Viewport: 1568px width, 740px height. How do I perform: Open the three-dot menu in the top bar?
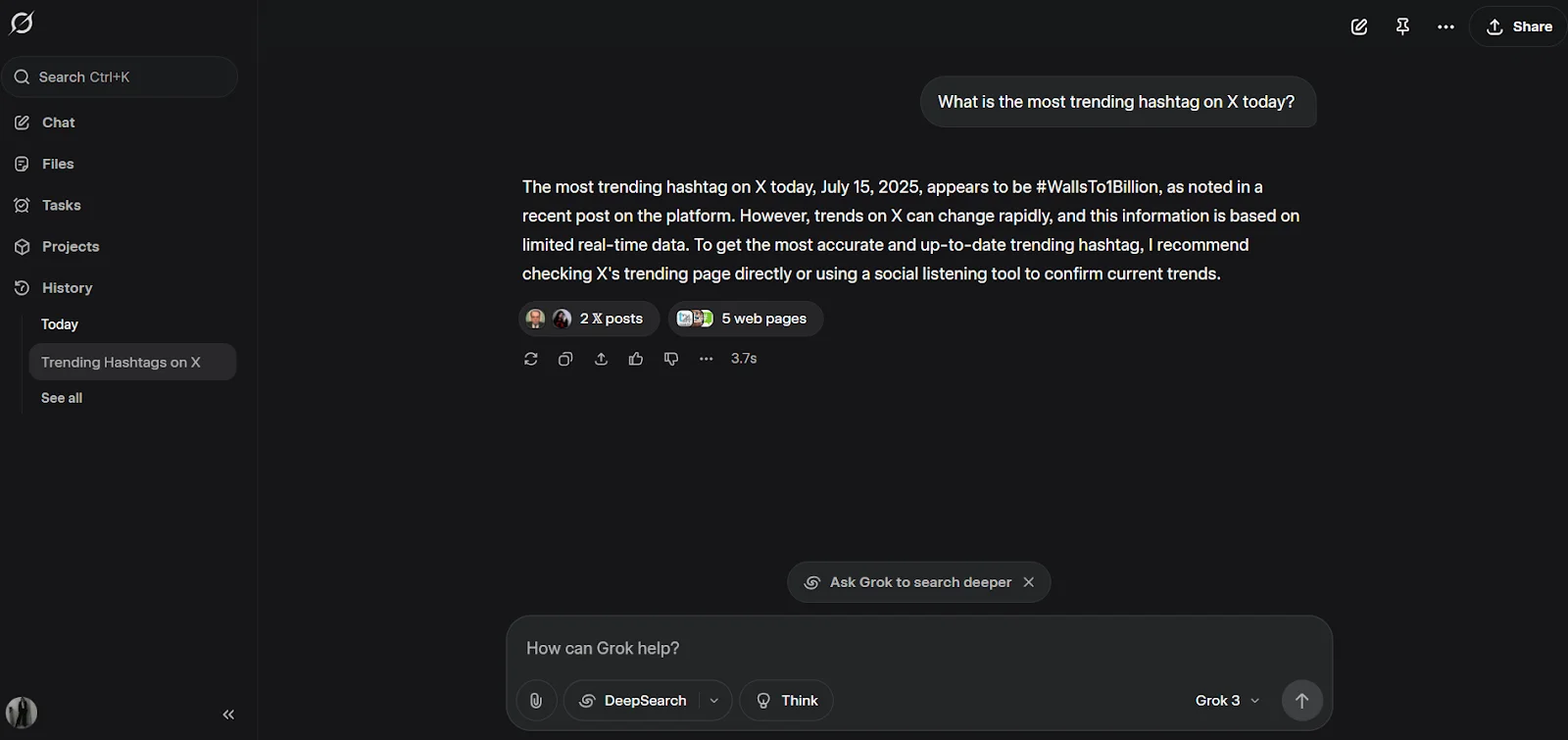click(1445, 26)
